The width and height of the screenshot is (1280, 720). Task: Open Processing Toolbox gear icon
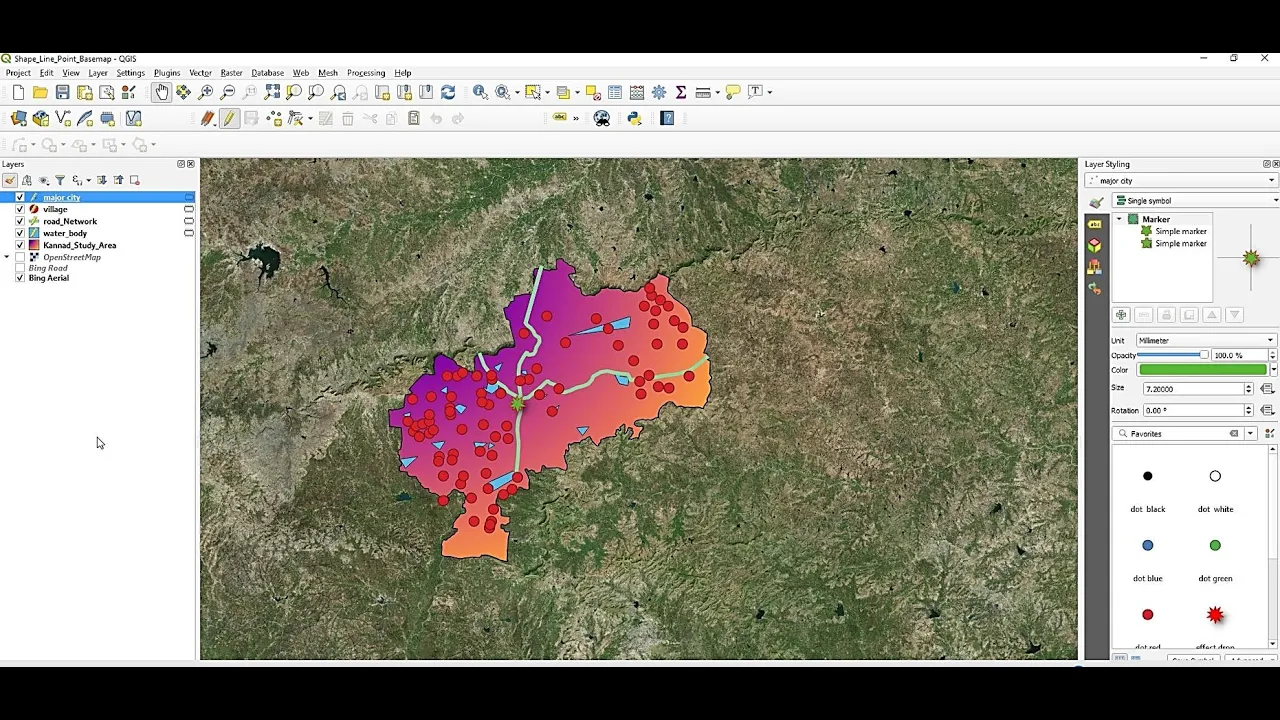(x=659, y=92)
